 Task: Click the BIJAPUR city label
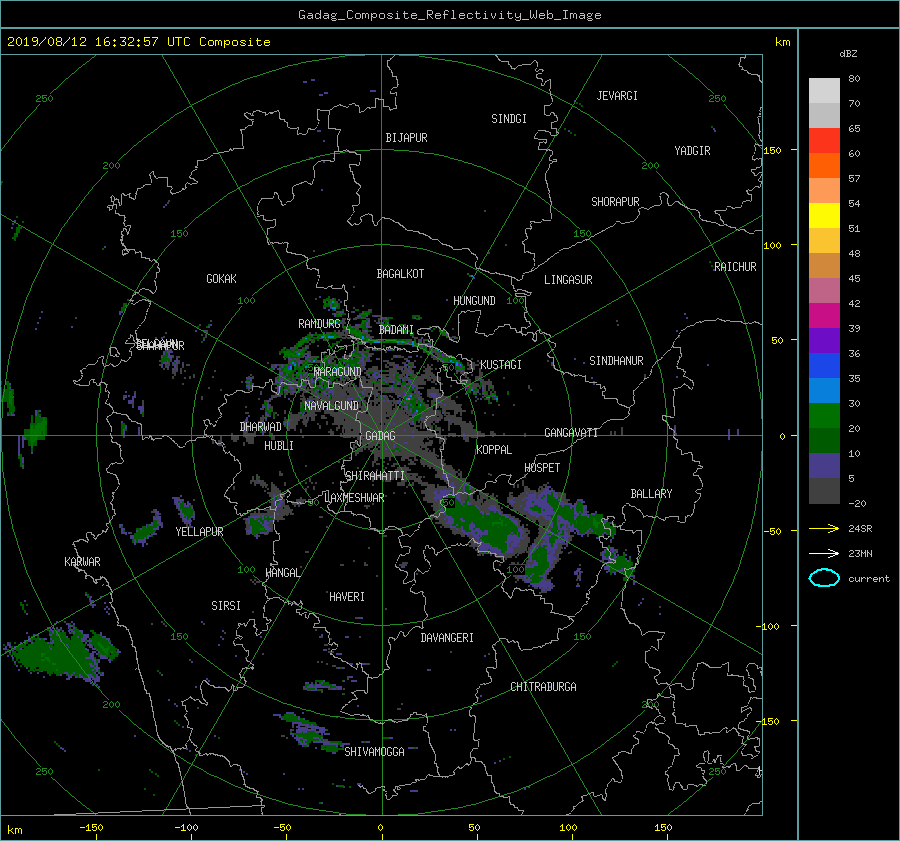(x=406, y=138)
